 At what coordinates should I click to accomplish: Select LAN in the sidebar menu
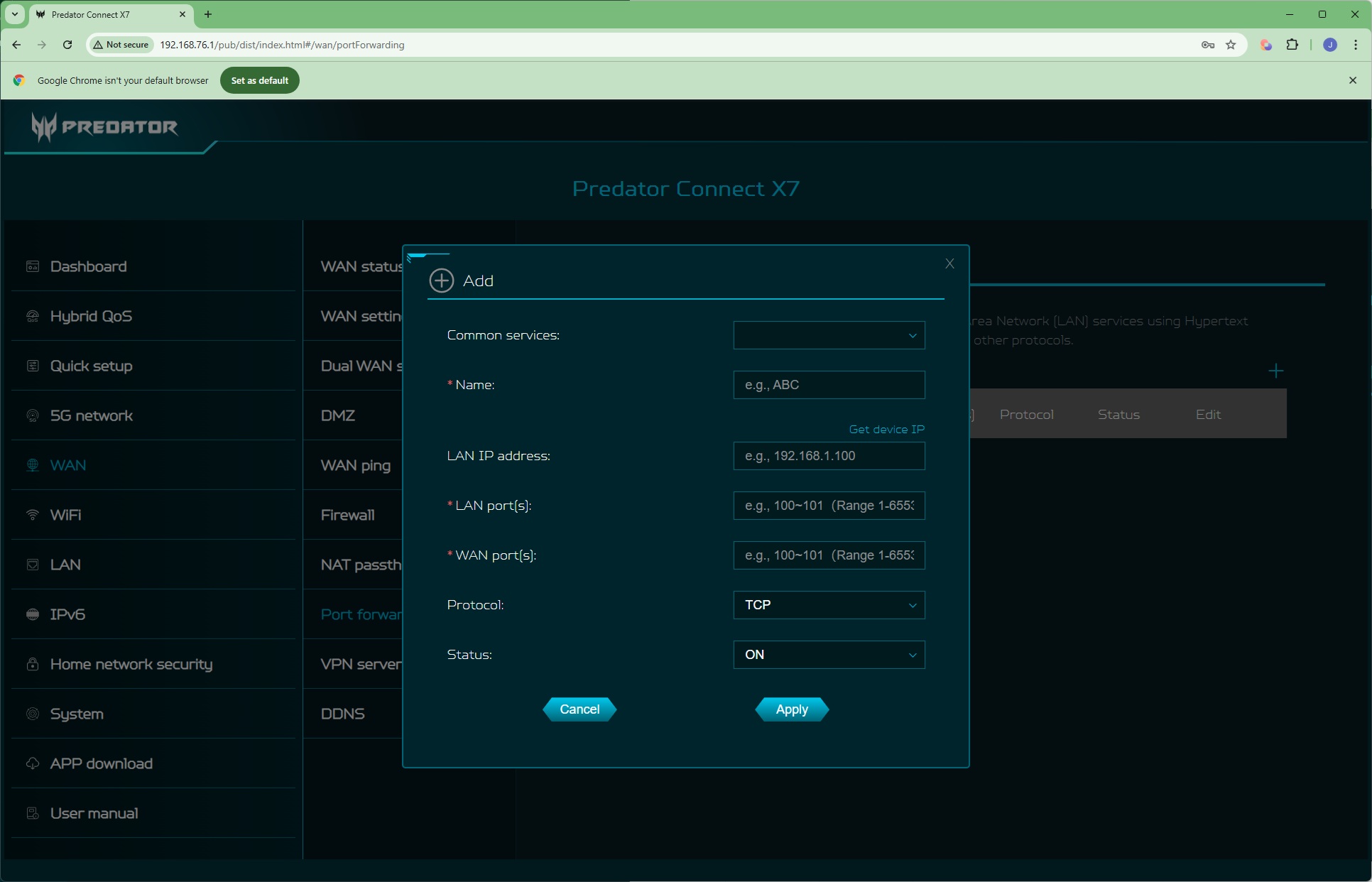pos(65,565)
